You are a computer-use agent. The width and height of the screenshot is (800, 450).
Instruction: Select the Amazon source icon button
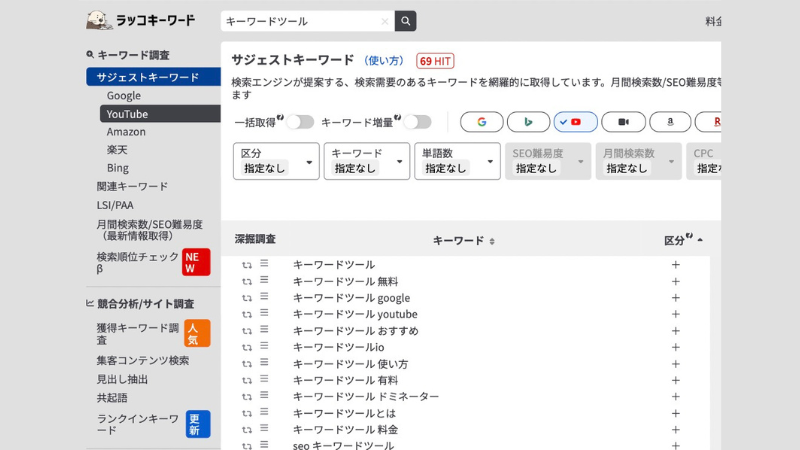pyautogui.click(x=670, y=122)
